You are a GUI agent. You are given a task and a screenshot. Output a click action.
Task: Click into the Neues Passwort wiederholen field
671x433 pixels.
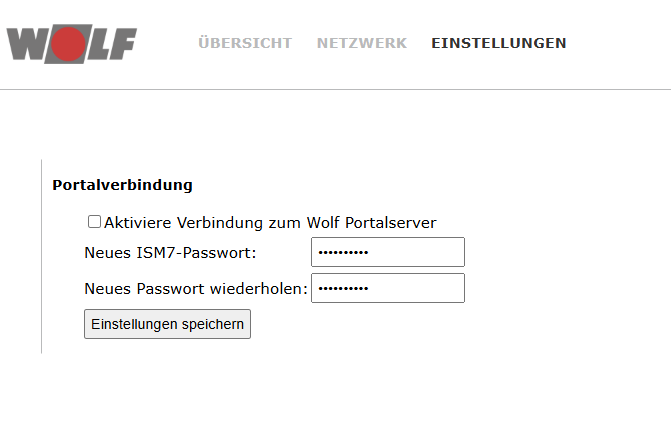pyautogui.click(x=388, y=289)
